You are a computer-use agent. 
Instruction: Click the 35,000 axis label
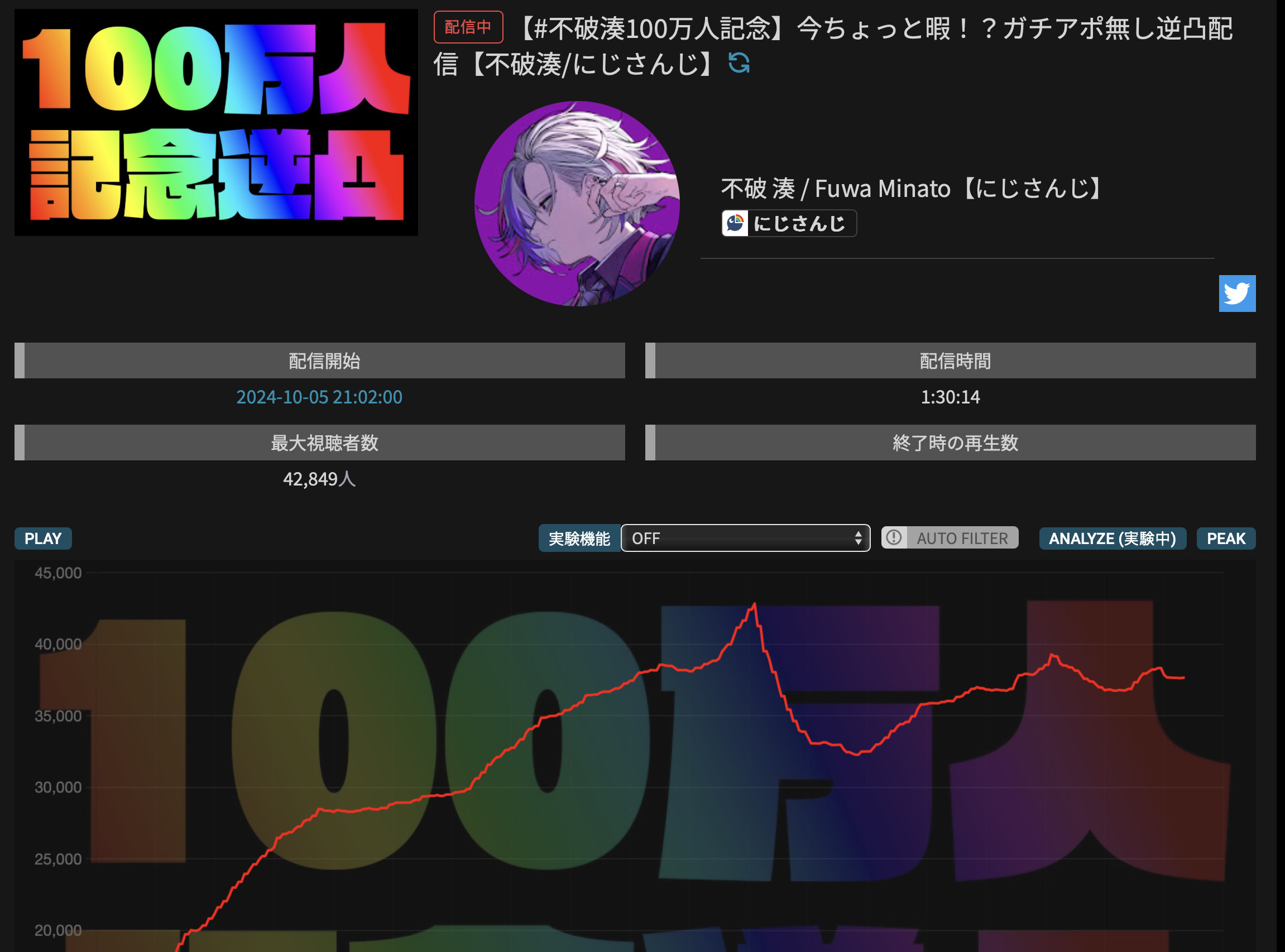(58, 716)
